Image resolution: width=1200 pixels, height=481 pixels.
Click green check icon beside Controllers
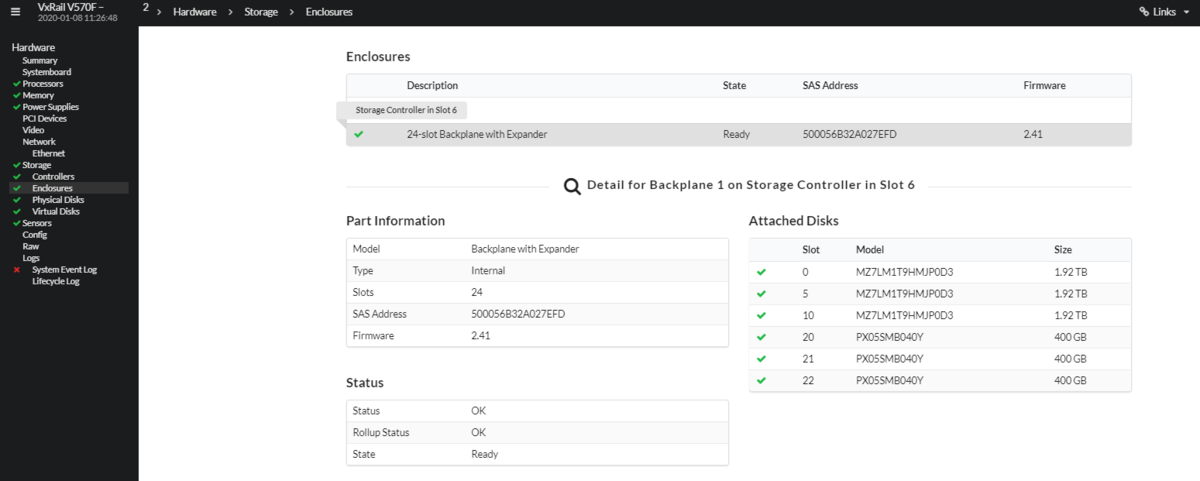tap(16, 177)
